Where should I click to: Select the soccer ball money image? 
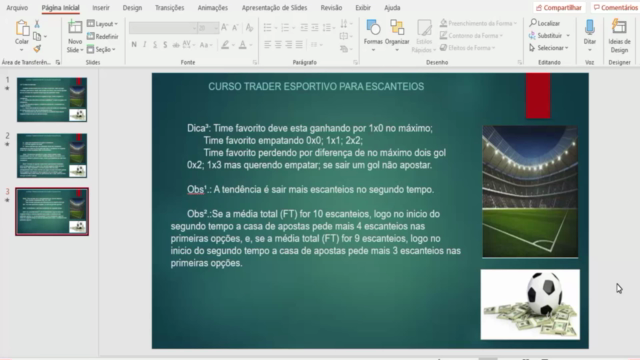pyautogui.click(x=530, y=304)
